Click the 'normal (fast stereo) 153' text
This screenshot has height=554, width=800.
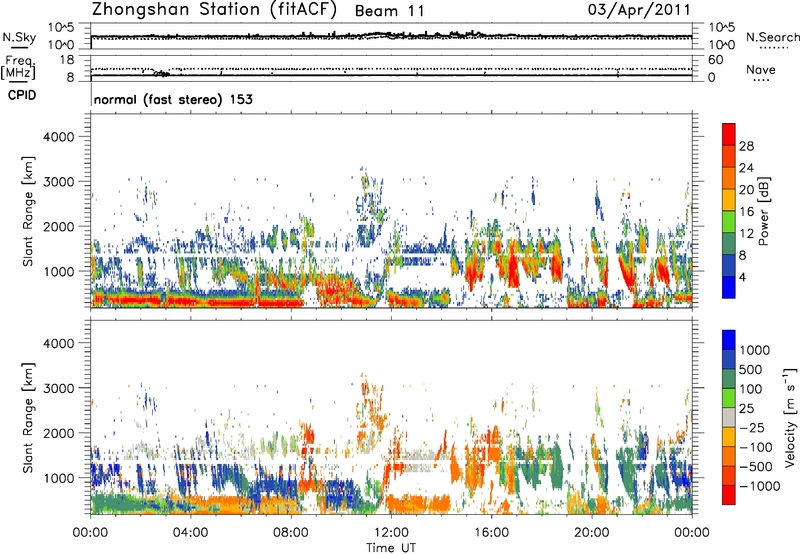(x=173, y=99)
